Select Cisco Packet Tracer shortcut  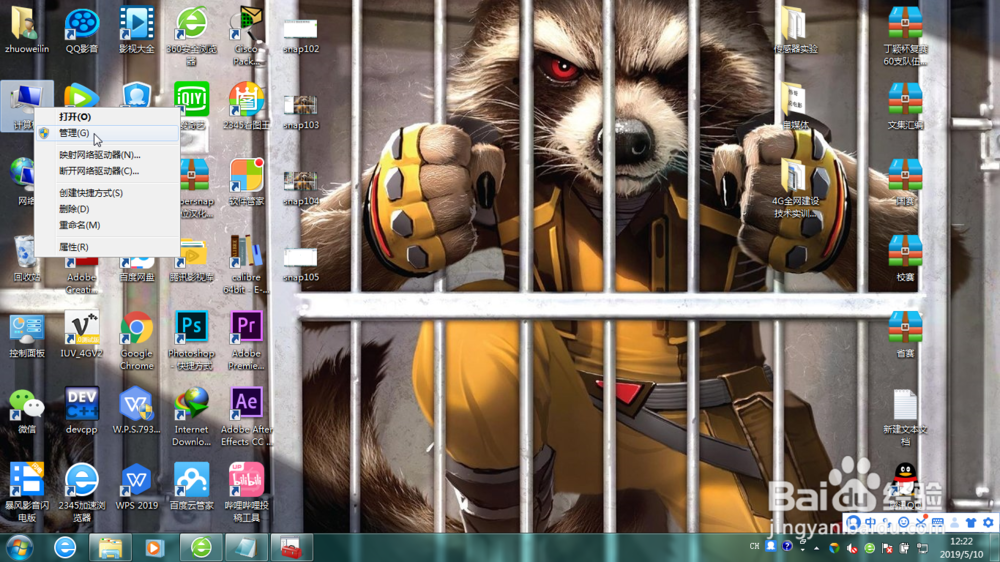click(246, 36)
